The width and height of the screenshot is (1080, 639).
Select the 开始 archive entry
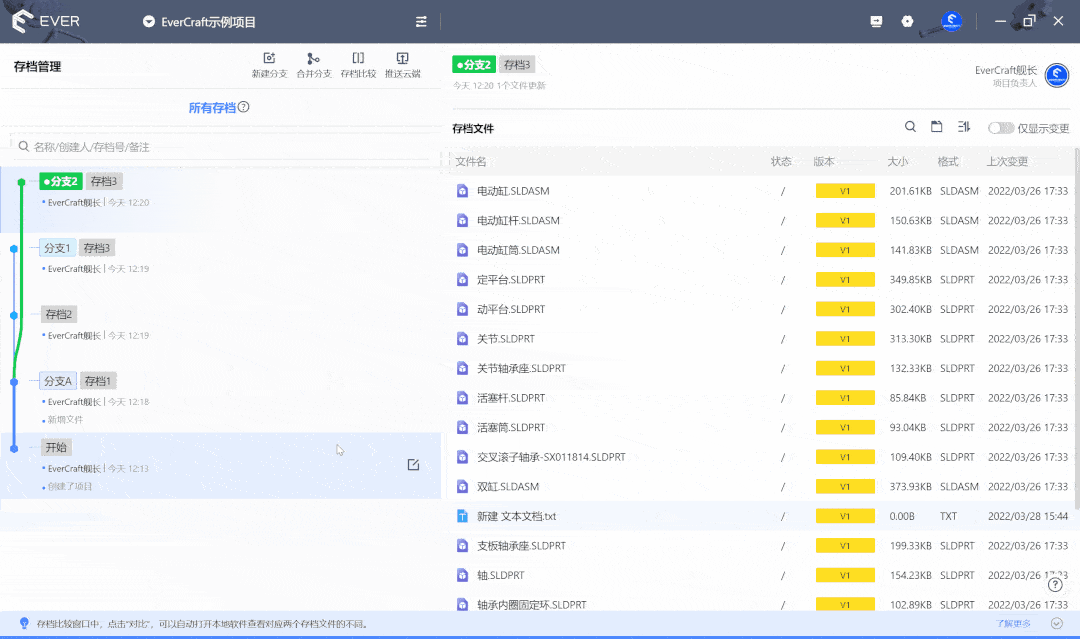point(220,465)
